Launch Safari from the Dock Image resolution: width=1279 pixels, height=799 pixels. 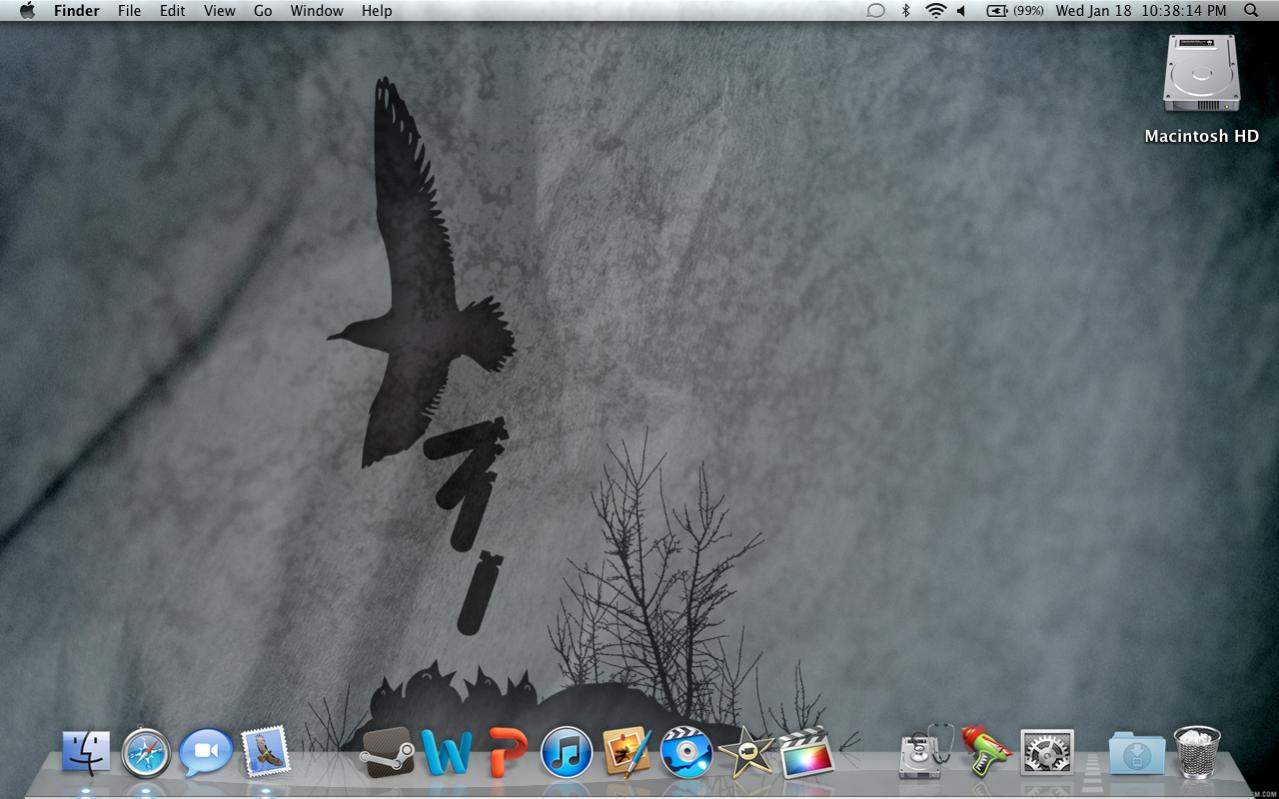pyautogui.click(x=146, y=752)
